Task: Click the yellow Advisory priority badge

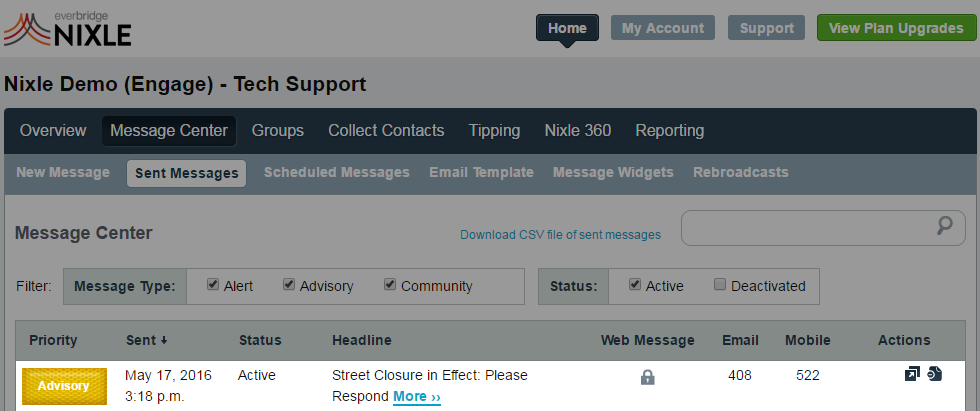Action: [x=64, y=386]
